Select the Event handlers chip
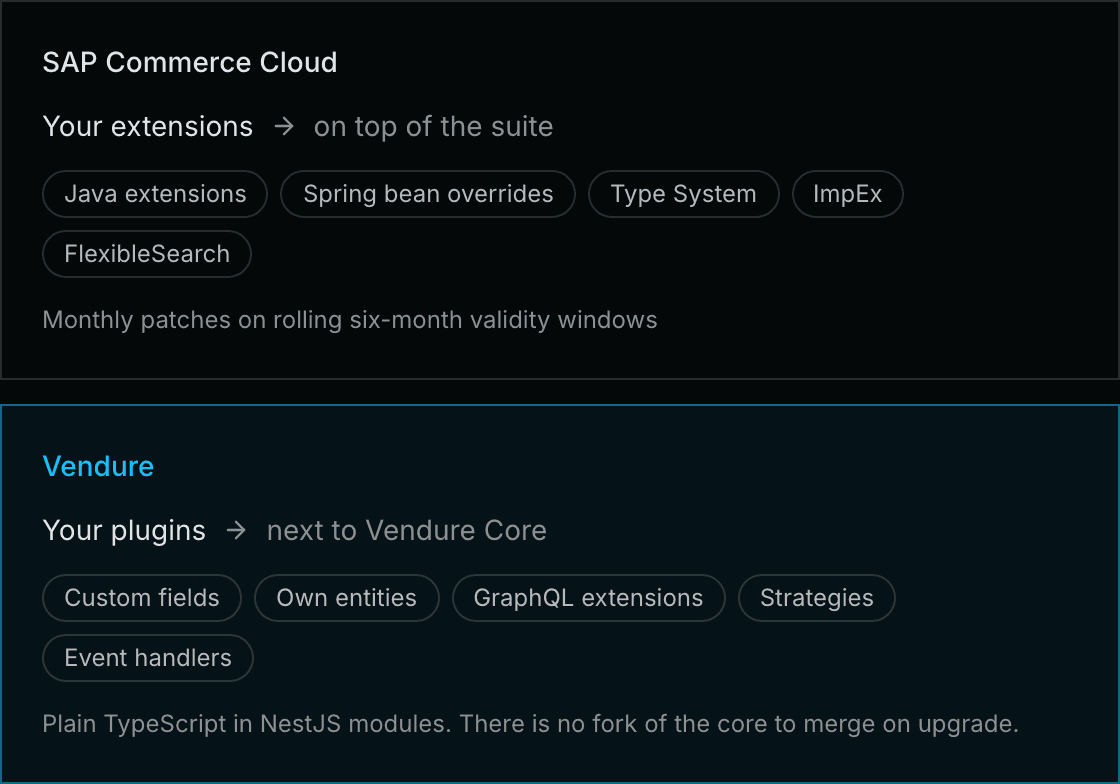 point(148,658)
